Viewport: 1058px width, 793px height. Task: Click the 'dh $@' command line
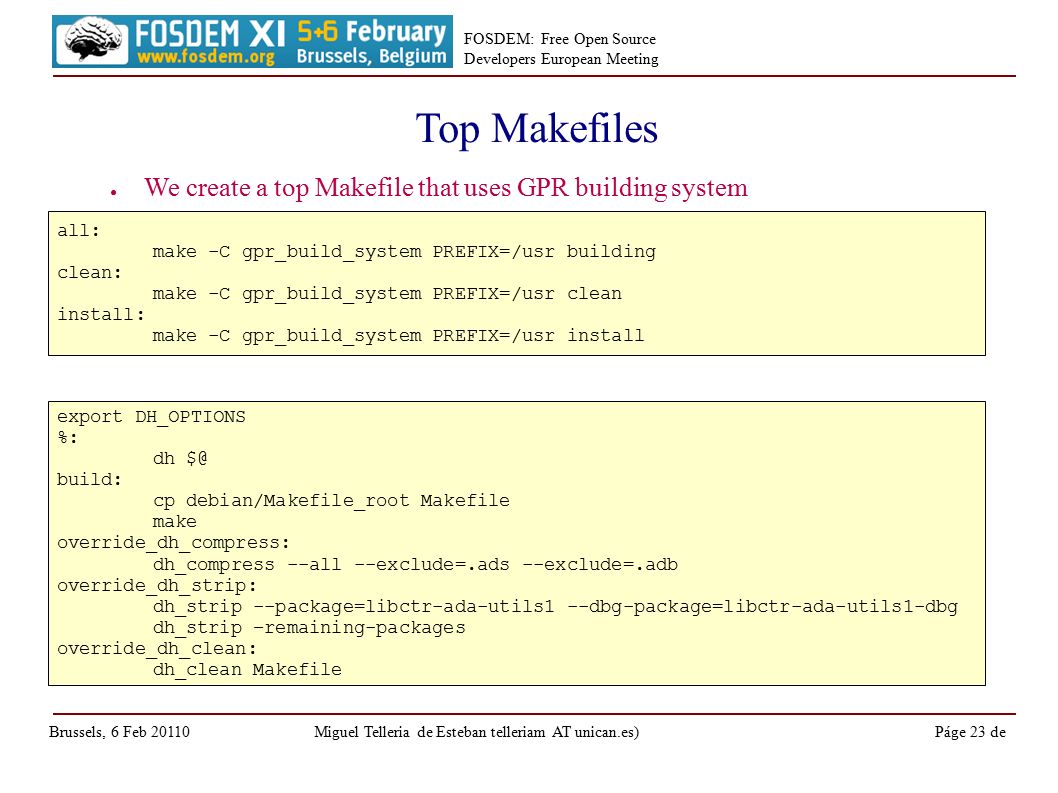[x=179, y=459]
